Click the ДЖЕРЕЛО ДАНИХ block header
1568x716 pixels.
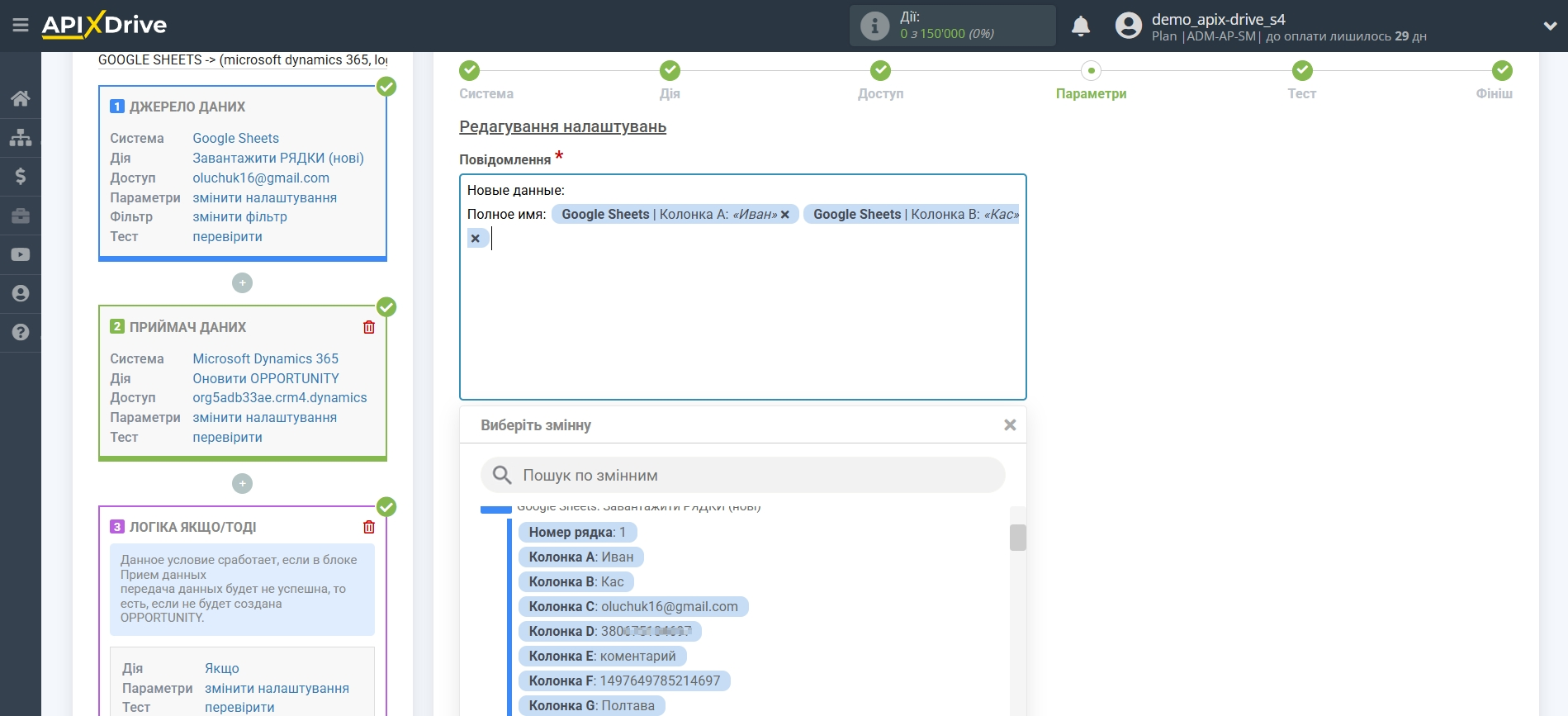pos(187,107)
